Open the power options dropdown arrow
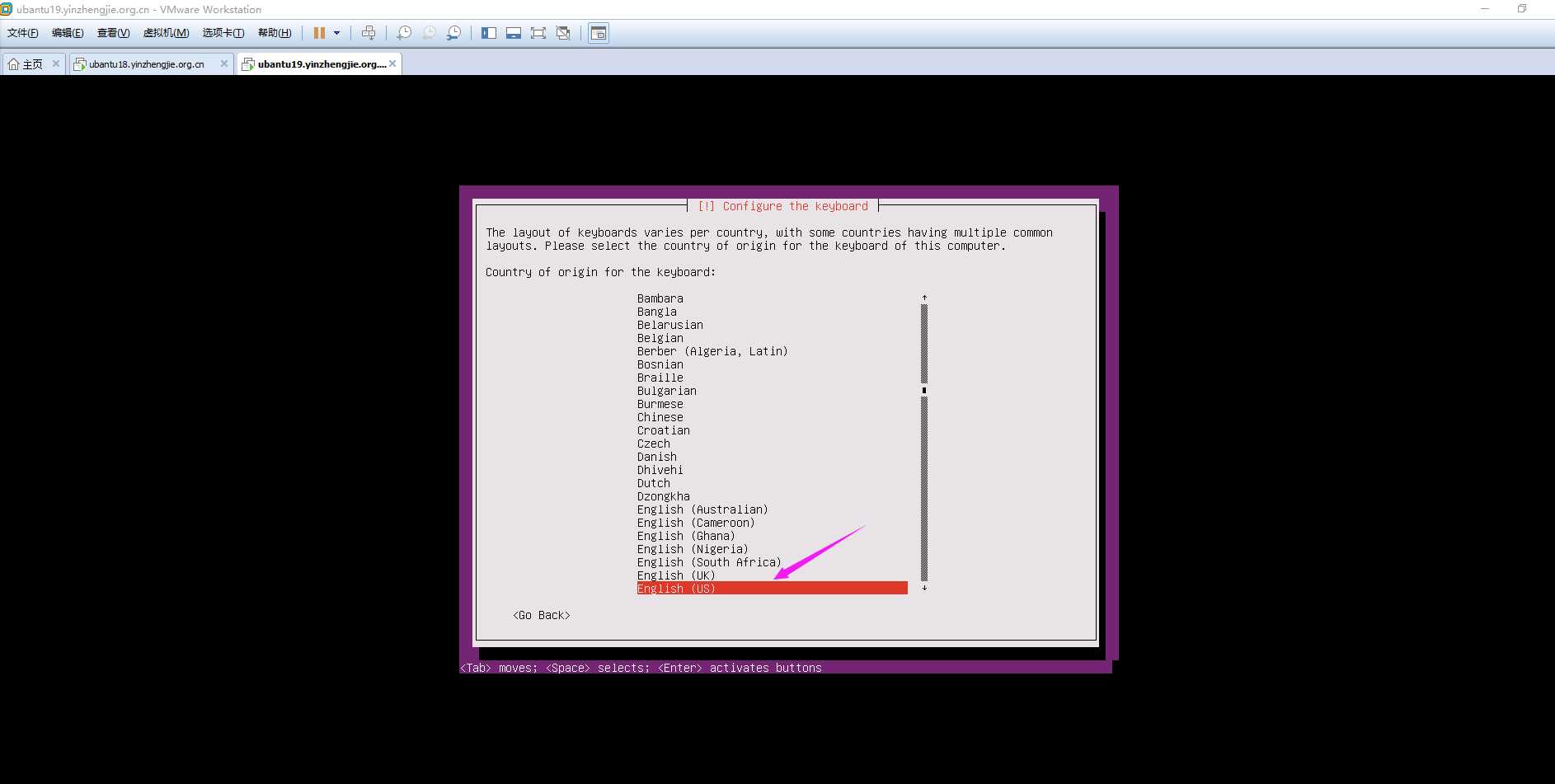Image resolution: width=1555 pixels, height=784 pixels. [336, 33]
